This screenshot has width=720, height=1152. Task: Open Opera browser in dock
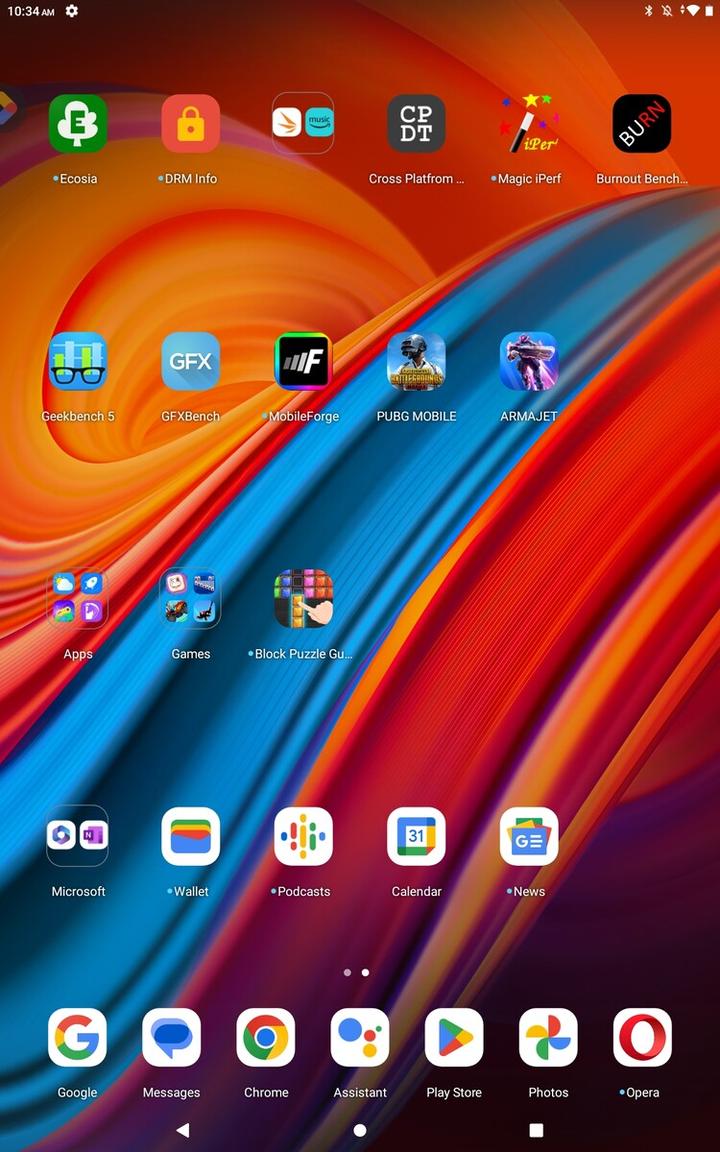tap(642, 1037)
